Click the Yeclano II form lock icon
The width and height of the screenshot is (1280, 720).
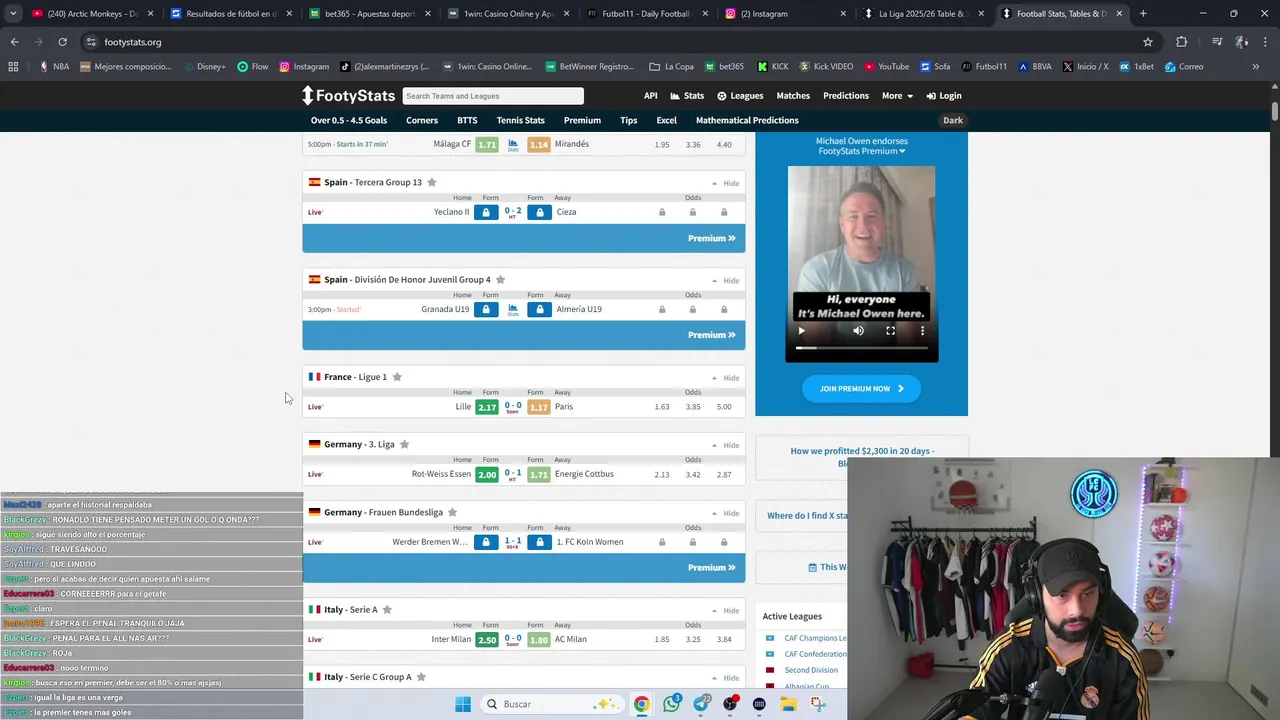coord(486,212)
